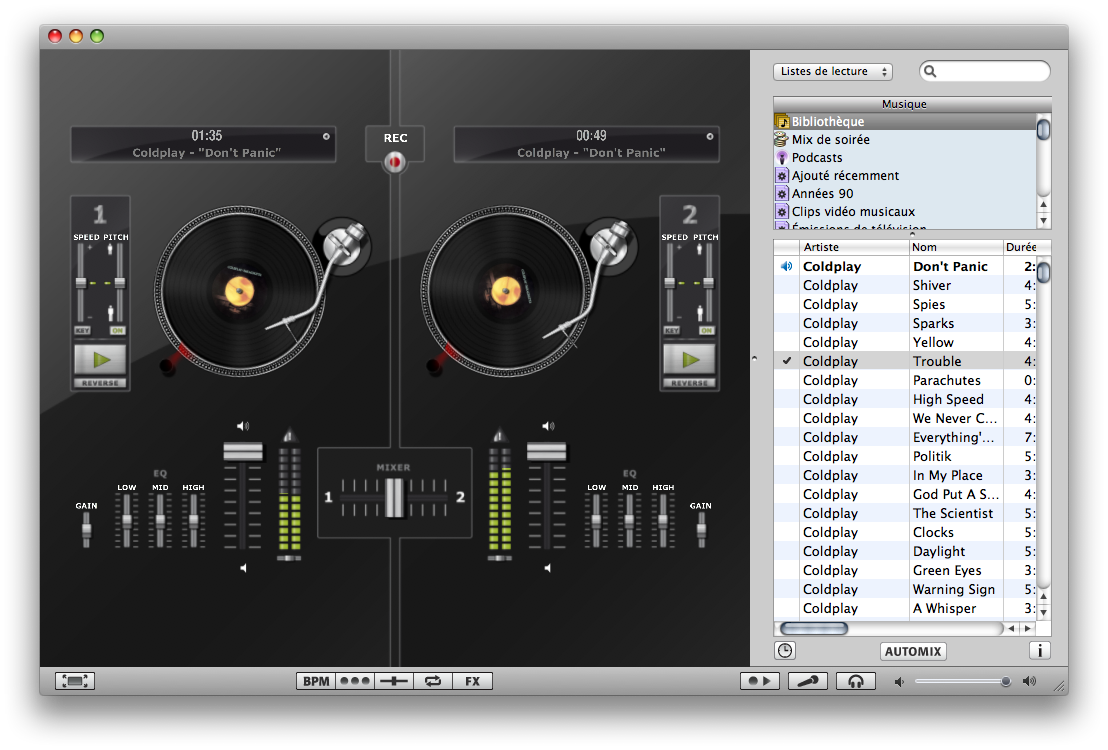Click the crossfade transition icon beside the loop icon
Screen dimensions: 1108x750
tap(394, 681)
